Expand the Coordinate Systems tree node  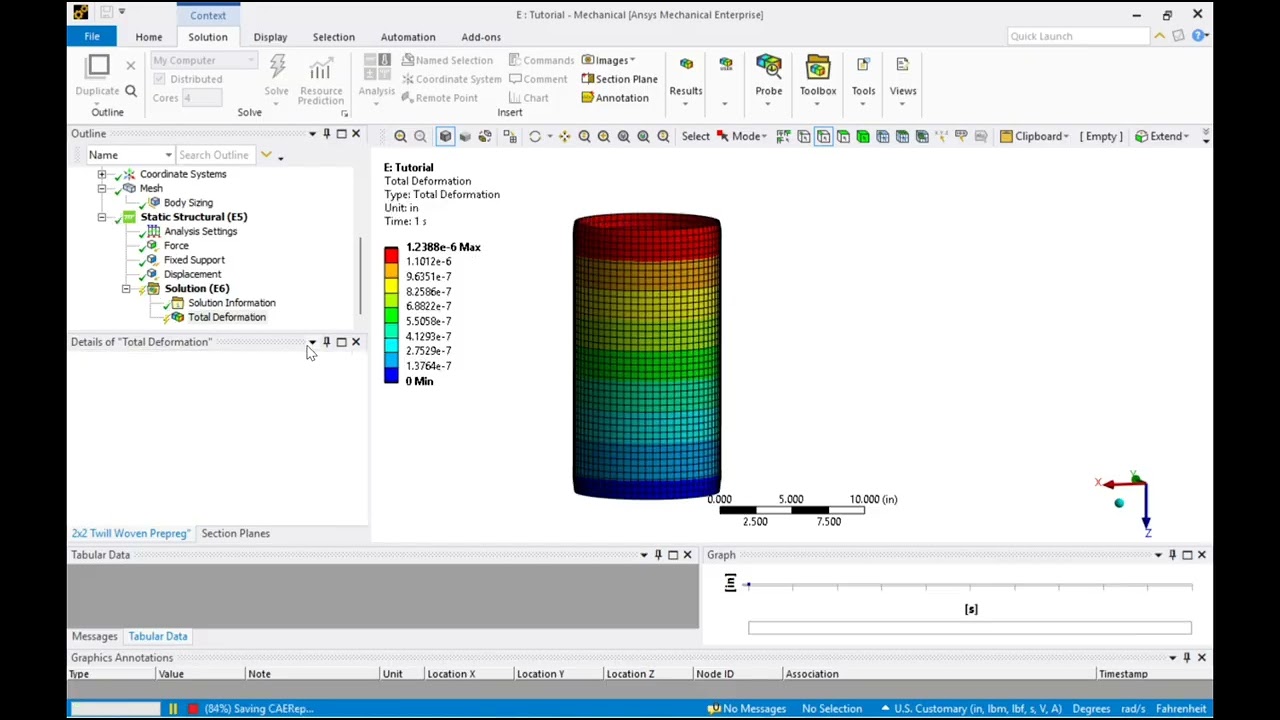pos(102,174)
